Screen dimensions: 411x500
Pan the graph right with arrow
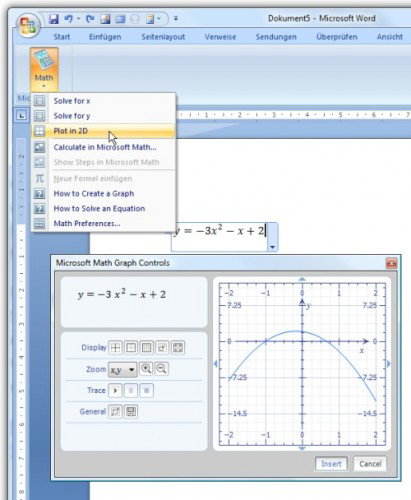coord(388,364)
